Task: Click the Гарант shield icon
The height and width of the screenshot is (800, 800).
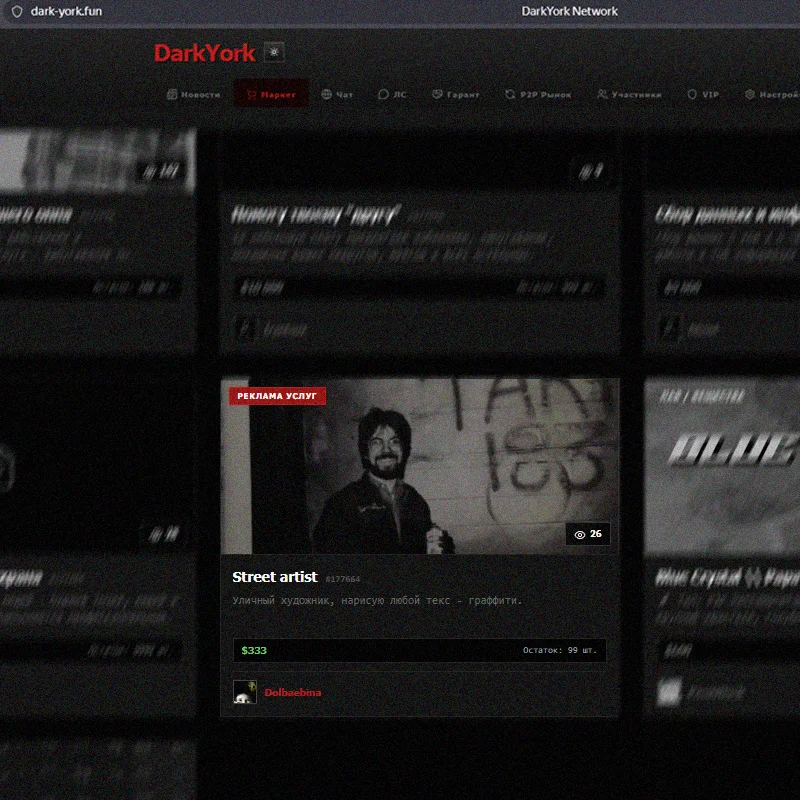Action: pos(437,95)
